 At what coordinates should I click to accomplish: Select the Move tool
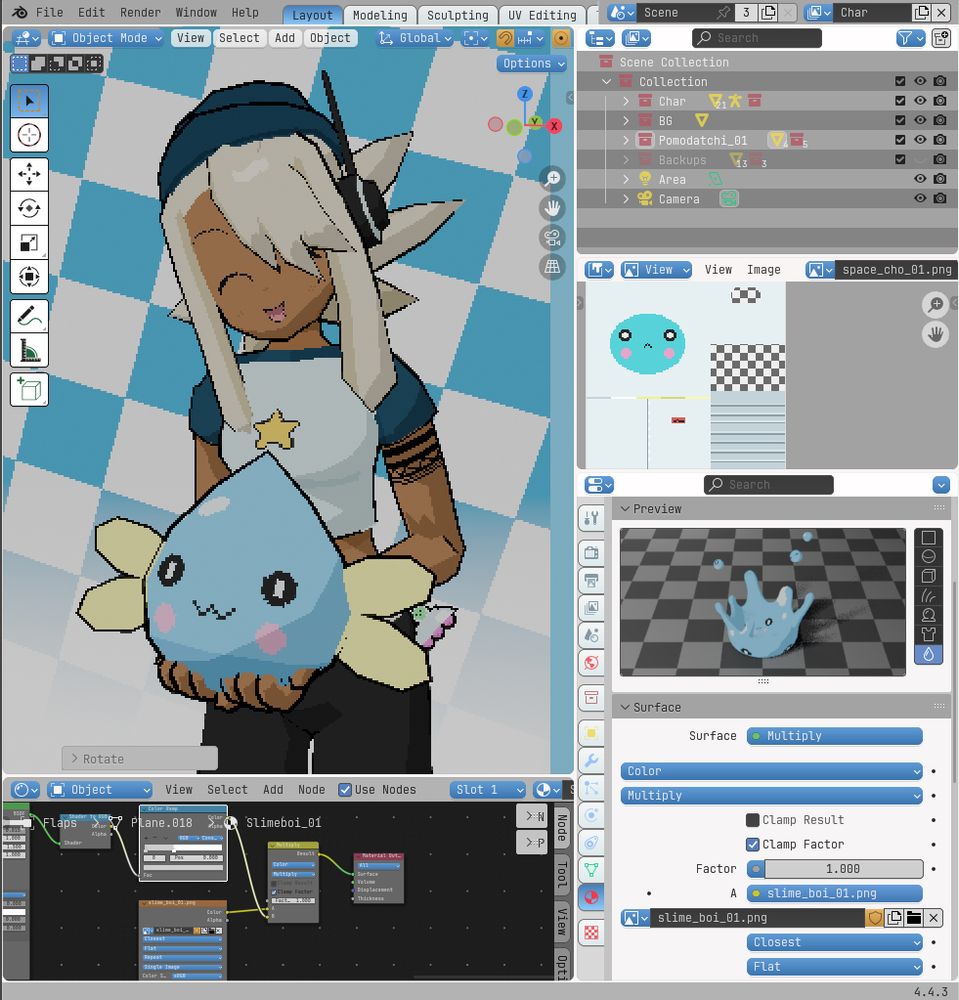tap(29, 174)
